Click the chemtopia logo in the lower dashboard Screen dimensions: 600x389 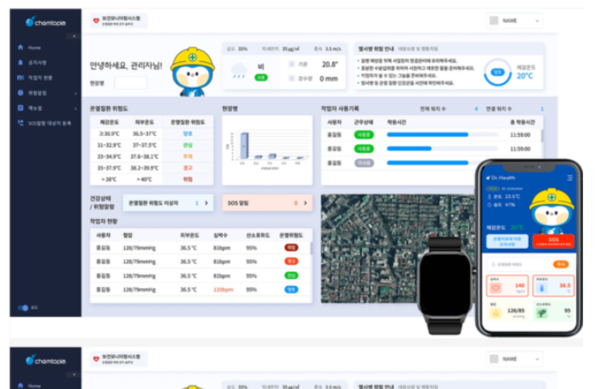(46, 360)
